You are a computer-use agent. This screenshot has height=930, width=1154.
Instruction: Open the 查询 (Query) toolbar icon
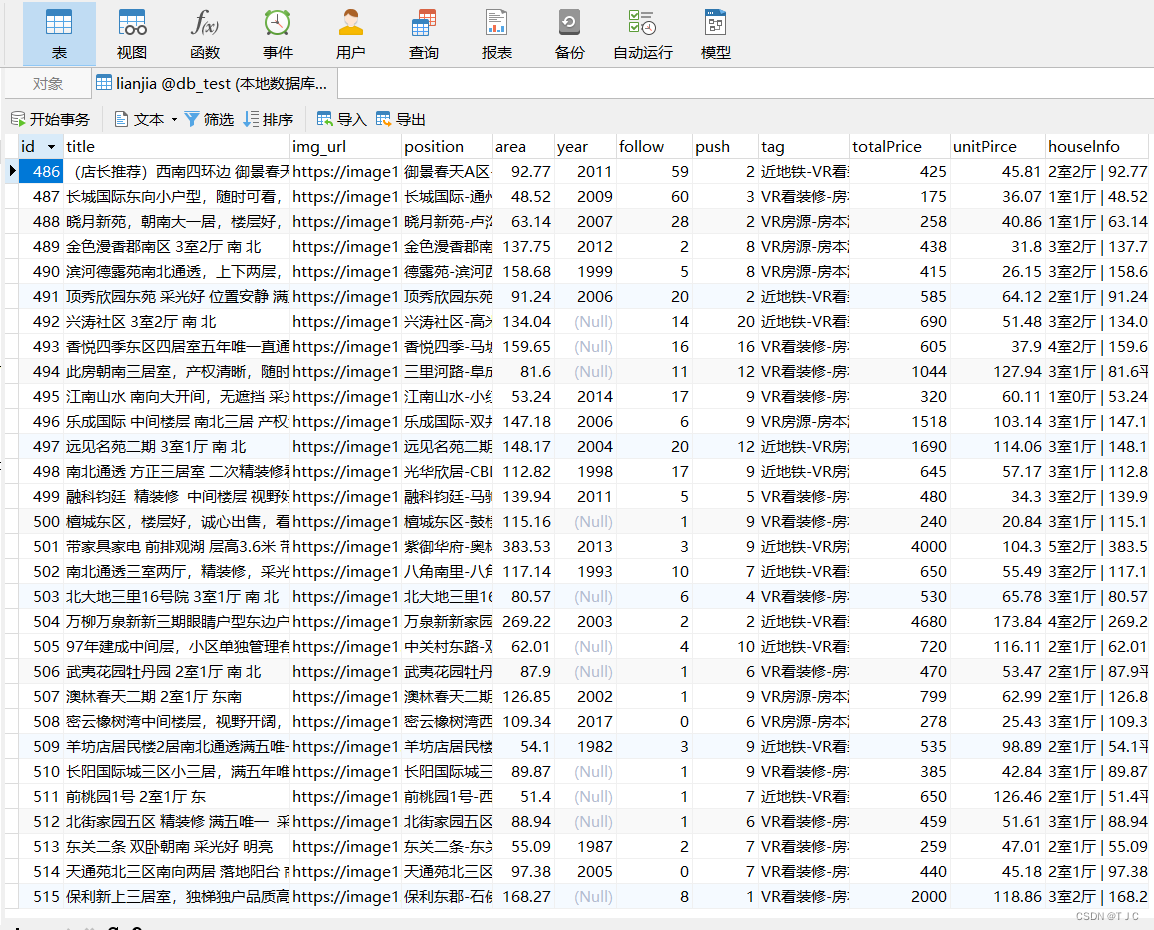(423, 34)
